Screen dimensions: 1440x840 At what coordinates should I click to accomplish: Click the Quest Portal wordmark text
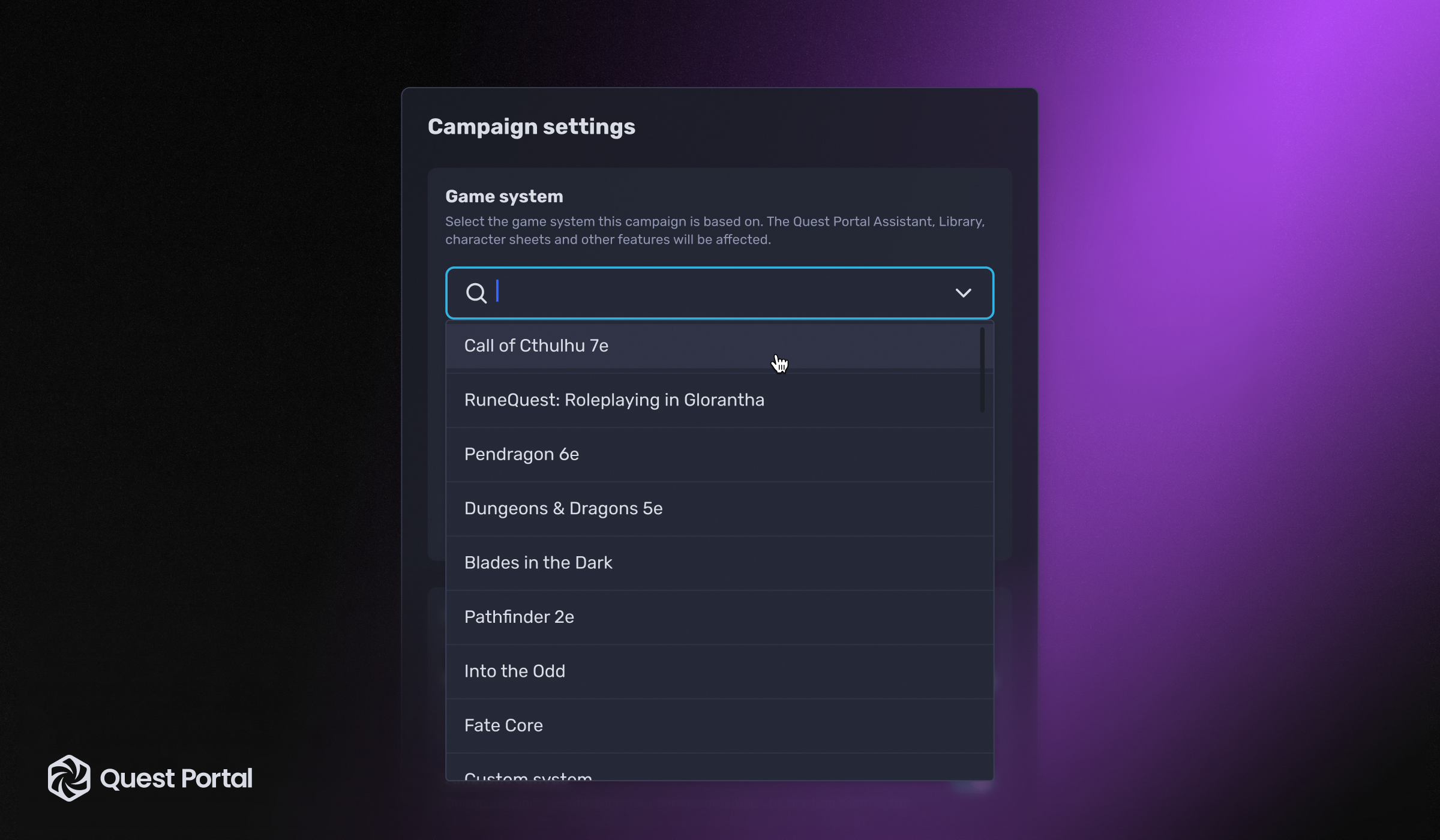176,778
